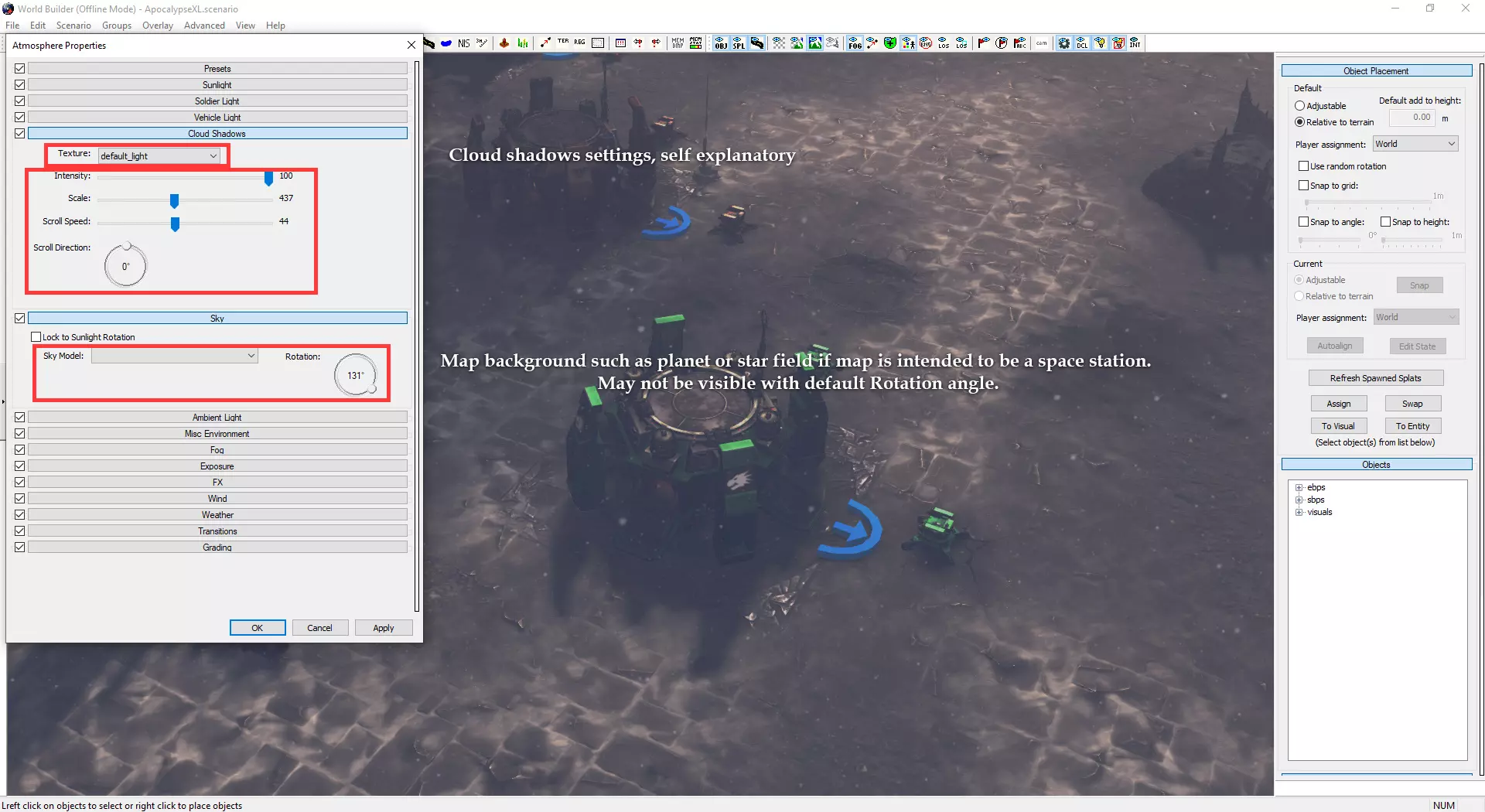Click the MEM STAT memory stats icon
Image resolution: width=1485 pixels, height=812 pixels.
click(x=695, y=43)
